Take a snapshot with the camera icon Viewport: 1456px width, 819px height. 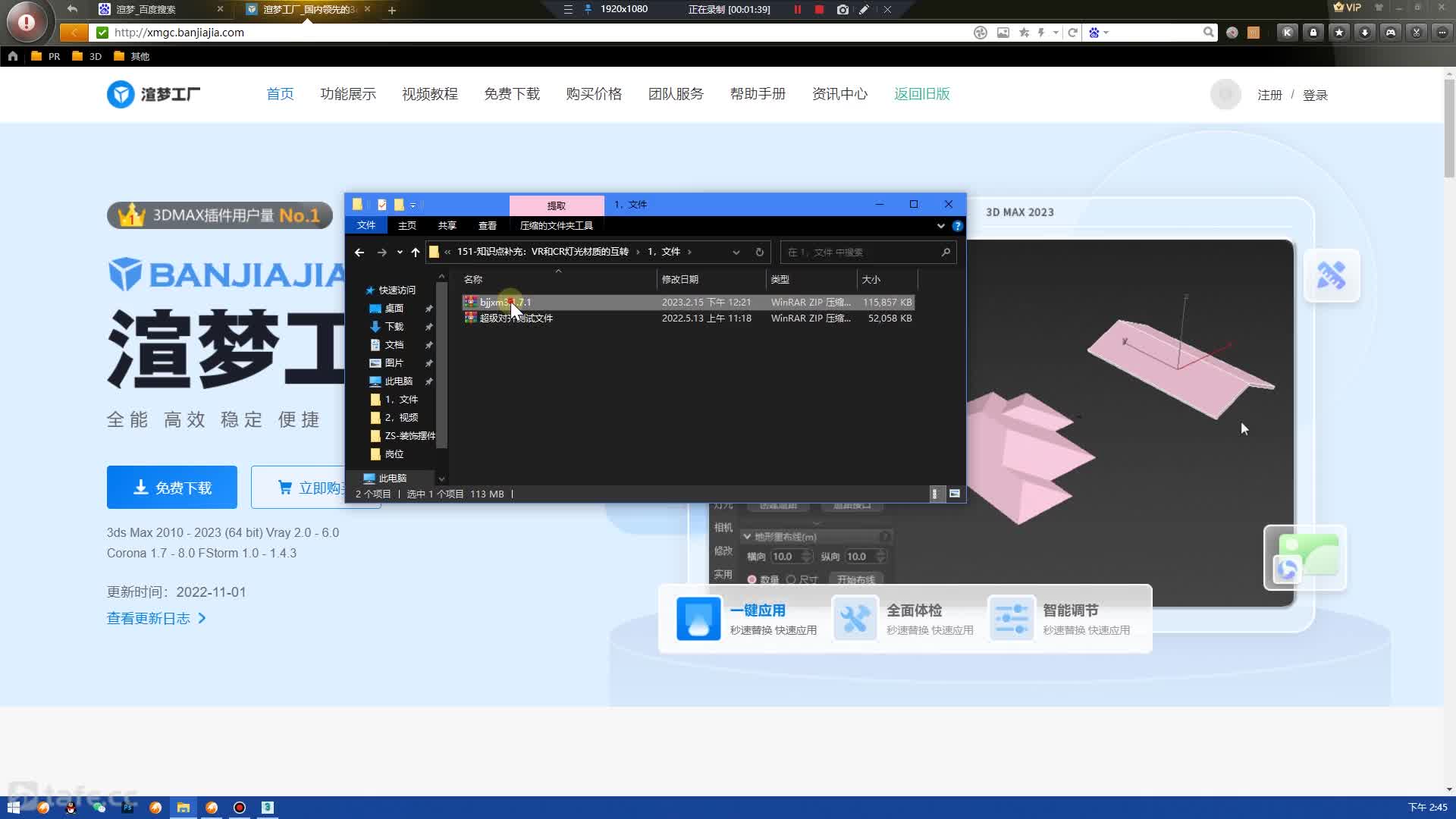tap(843, 10)
